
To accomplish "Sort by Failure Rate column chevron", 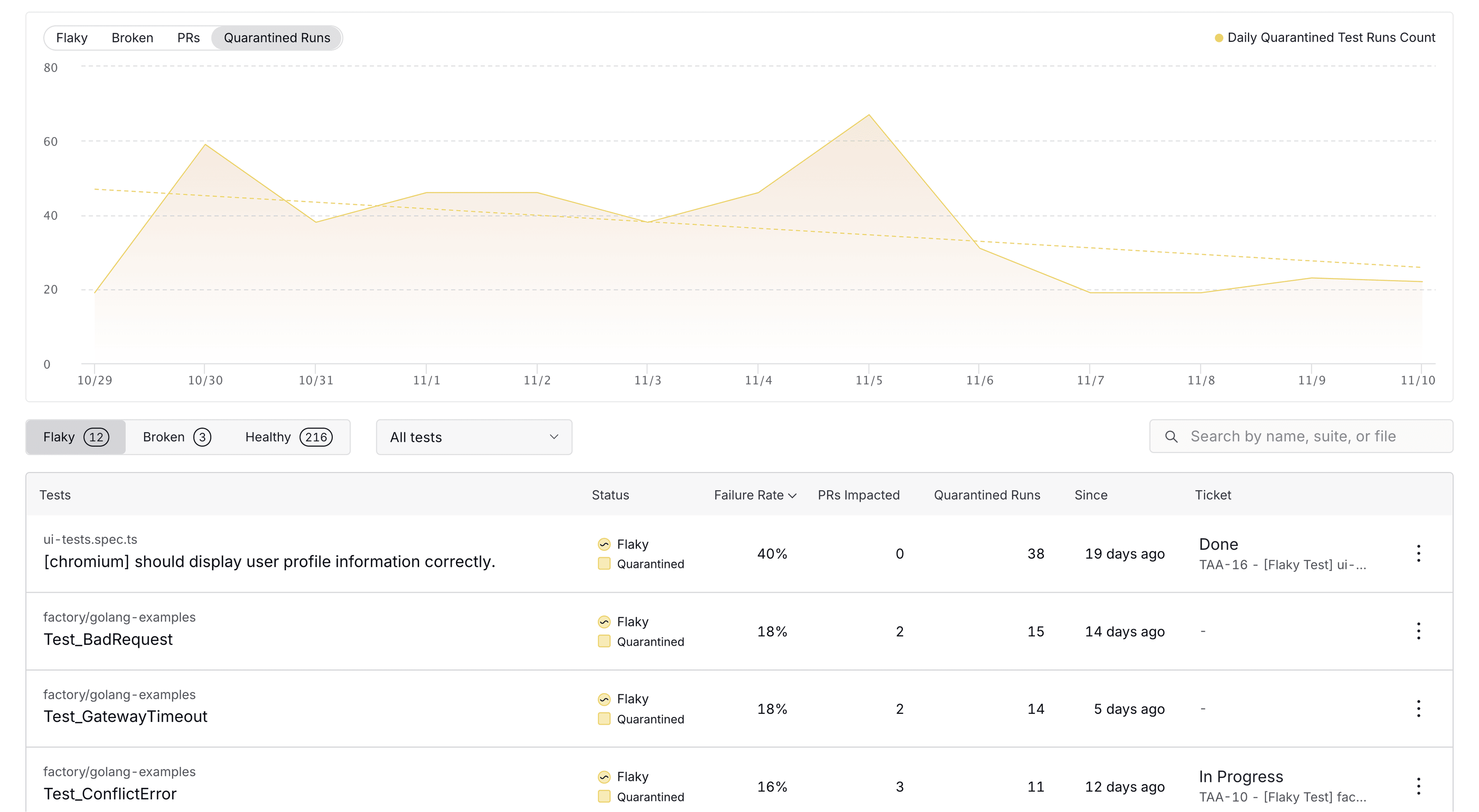I will click(x=792, y=495).
